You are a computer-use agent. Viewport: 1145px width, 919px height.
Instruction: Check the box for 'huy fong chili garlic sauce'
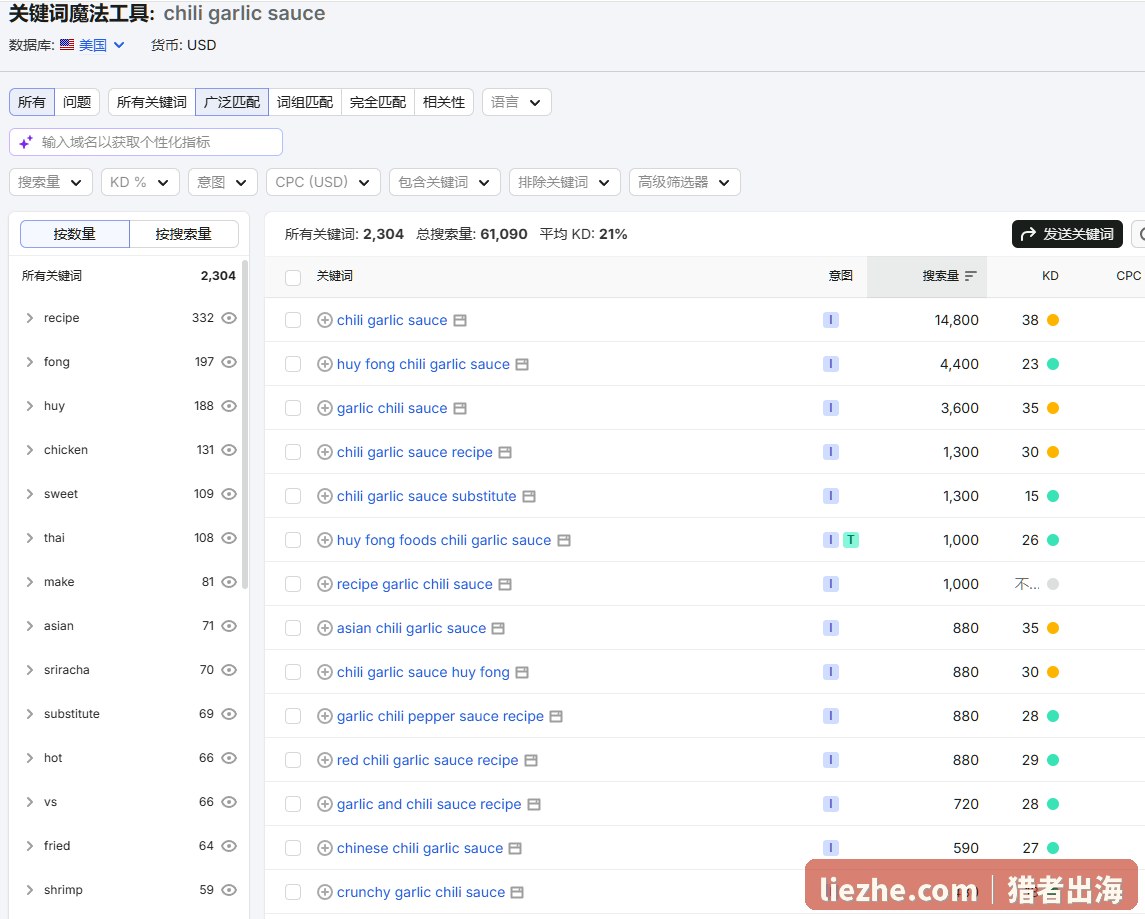[293, 364]
